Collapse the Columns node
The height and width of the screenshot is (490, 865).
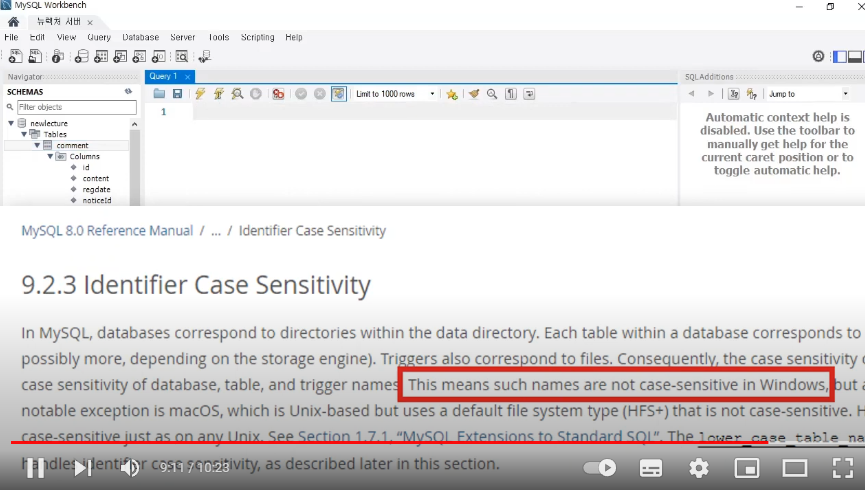pyautogui.click(x=50, y=156)
